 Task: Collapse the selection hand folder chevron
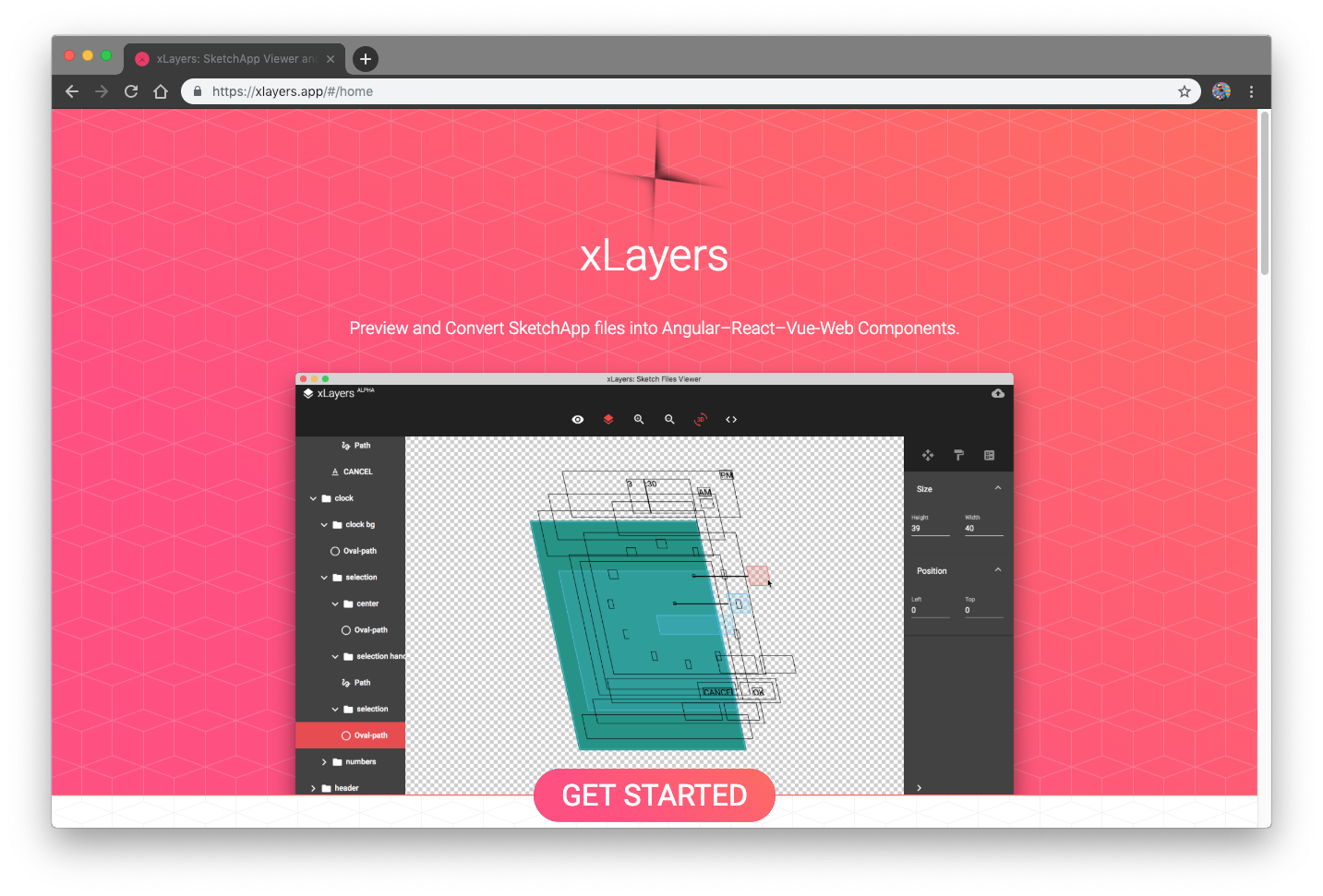point(335,657)
